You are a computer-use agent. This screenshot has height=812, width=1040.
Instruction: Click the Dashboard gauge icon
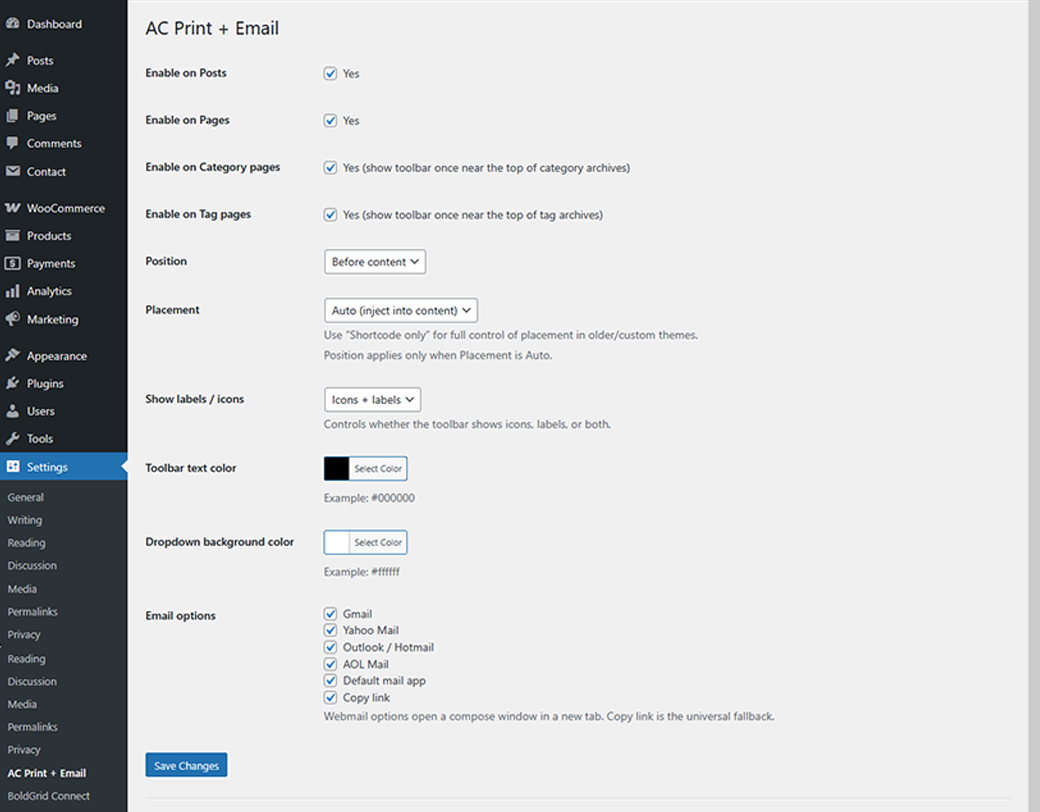pyautogui.click(x=13, y=24)
